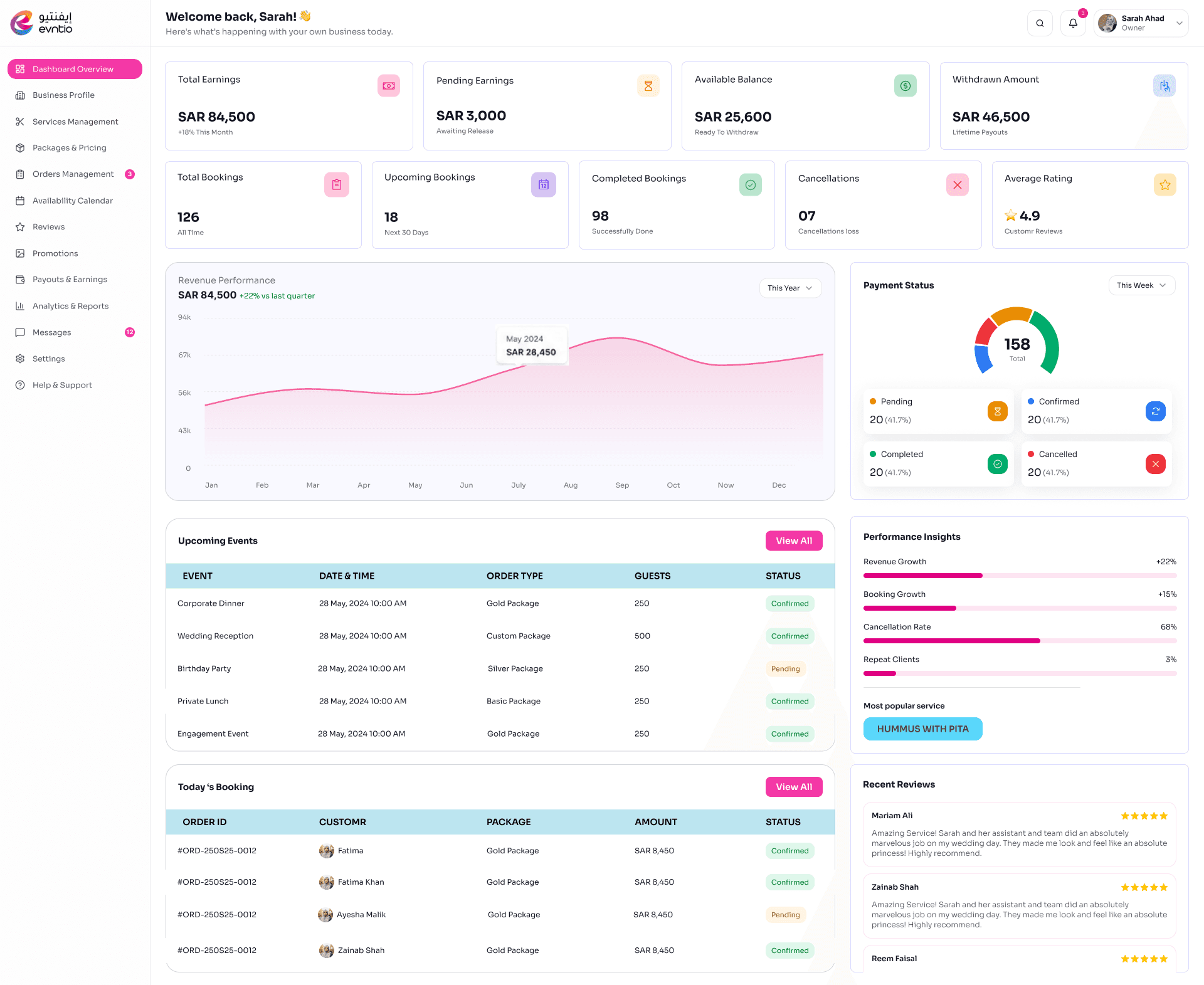Click the Upcoming Bookings calendar icon
This screenshot has height=985, width=1204.
pos(544,184)
